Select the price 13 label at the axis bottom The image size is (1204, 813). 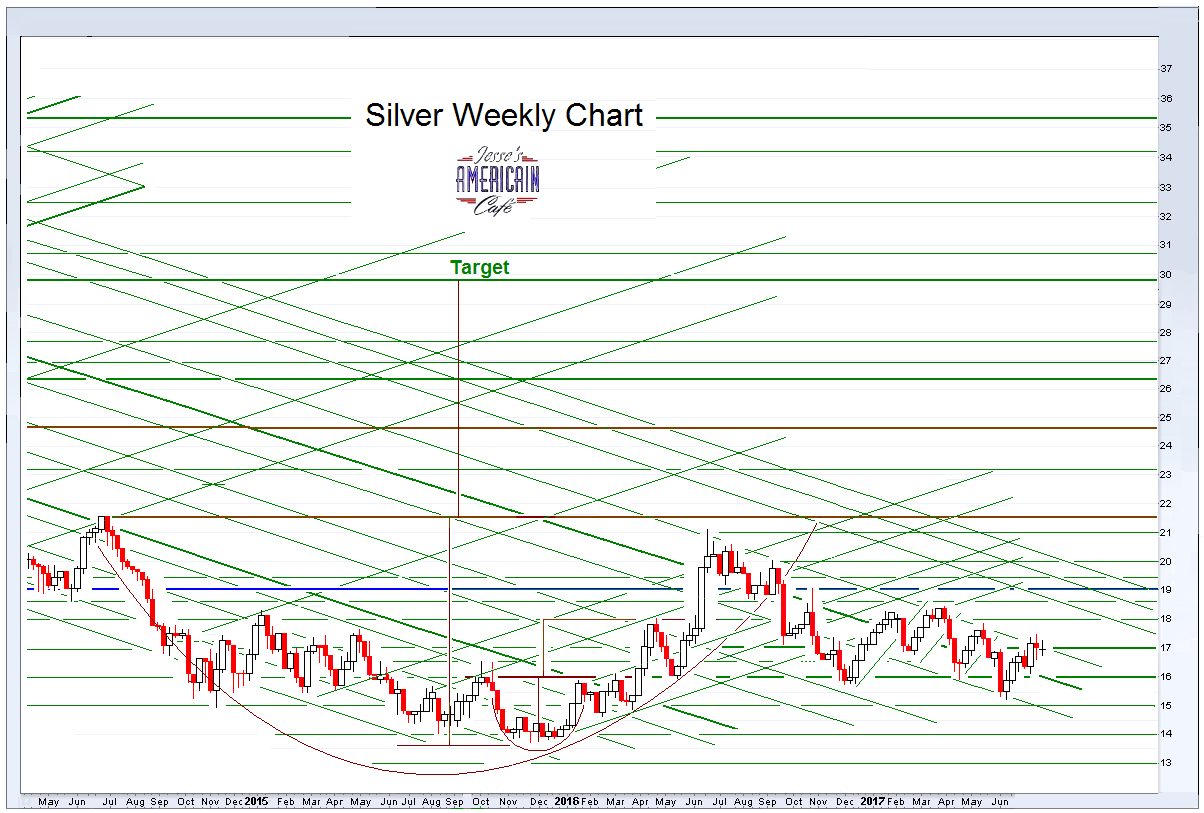[1164, 763]
